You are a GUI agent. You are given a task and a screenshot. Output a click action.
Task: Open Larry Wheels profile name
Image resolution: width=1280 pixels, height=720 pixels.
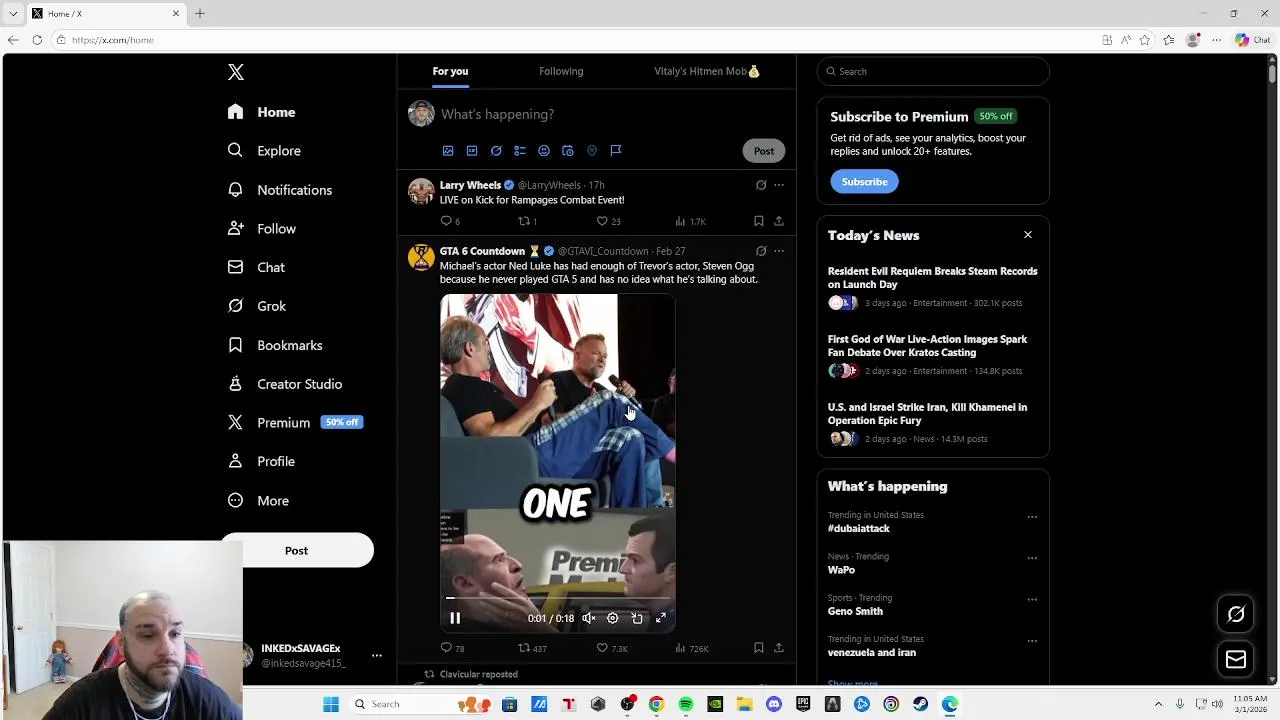[x=470, y=185]
